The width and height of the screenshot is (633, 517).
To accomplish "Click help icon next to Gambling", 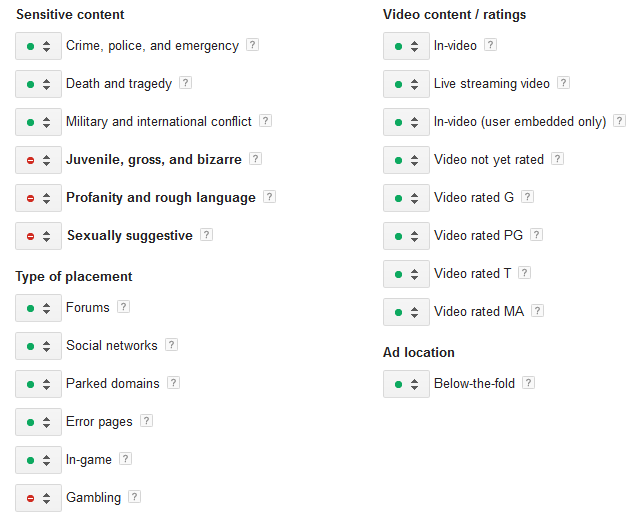I will [x=134, y=497].
